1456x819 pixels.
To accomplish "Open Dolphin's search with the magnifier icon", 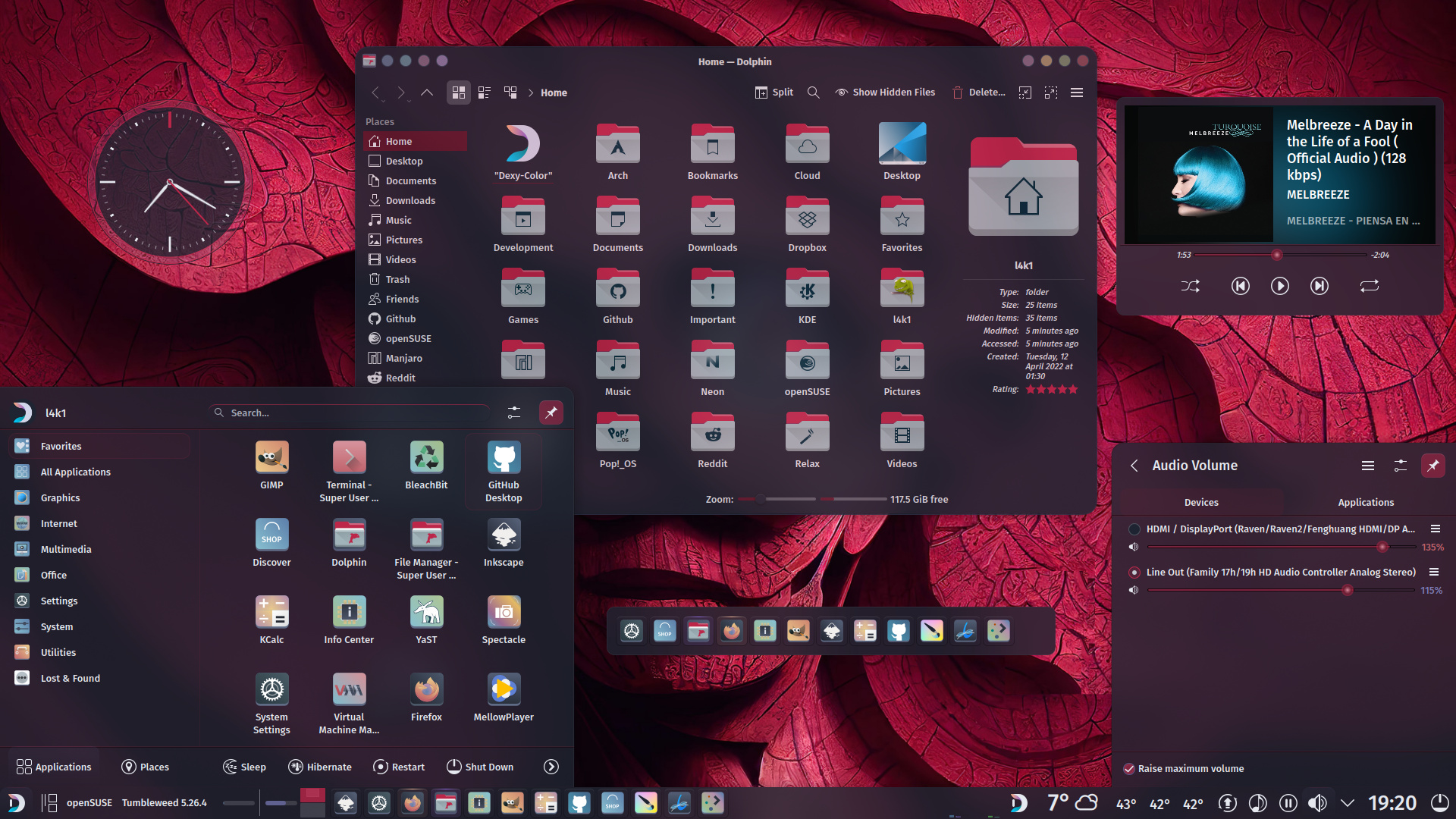I will point(813,92).
